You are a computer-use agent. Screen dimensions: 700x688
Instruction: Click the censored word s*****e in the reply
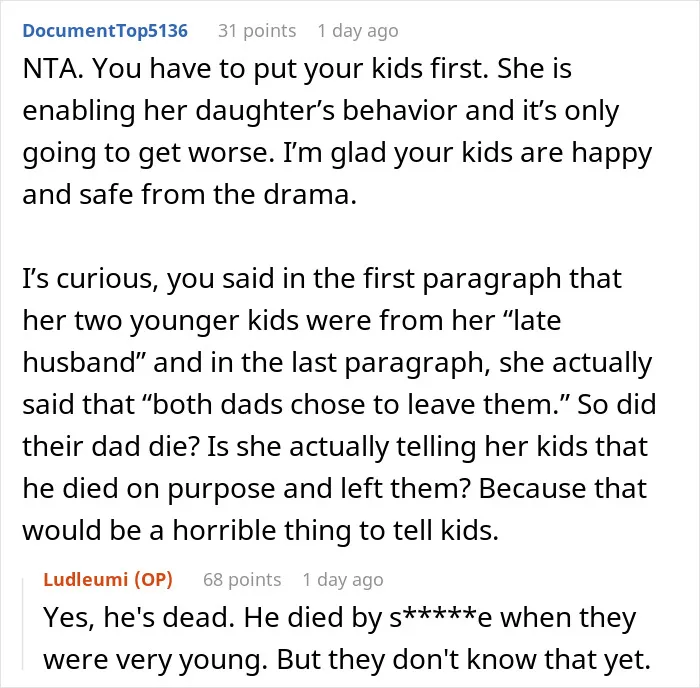point(441,618)
